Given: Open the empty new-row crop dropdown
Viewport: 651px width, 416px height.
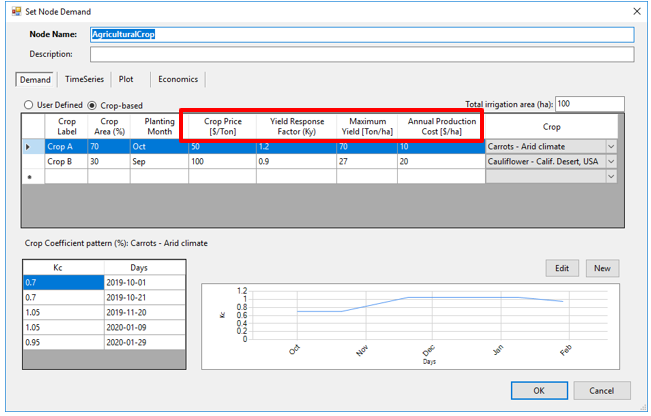Looking at the screenshot, I should [611, 176].
